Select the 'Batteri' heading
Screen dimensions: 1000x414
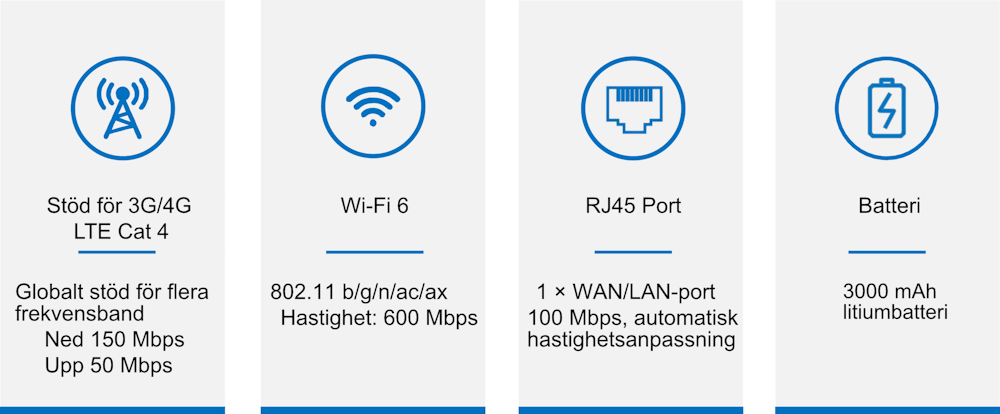888,207
